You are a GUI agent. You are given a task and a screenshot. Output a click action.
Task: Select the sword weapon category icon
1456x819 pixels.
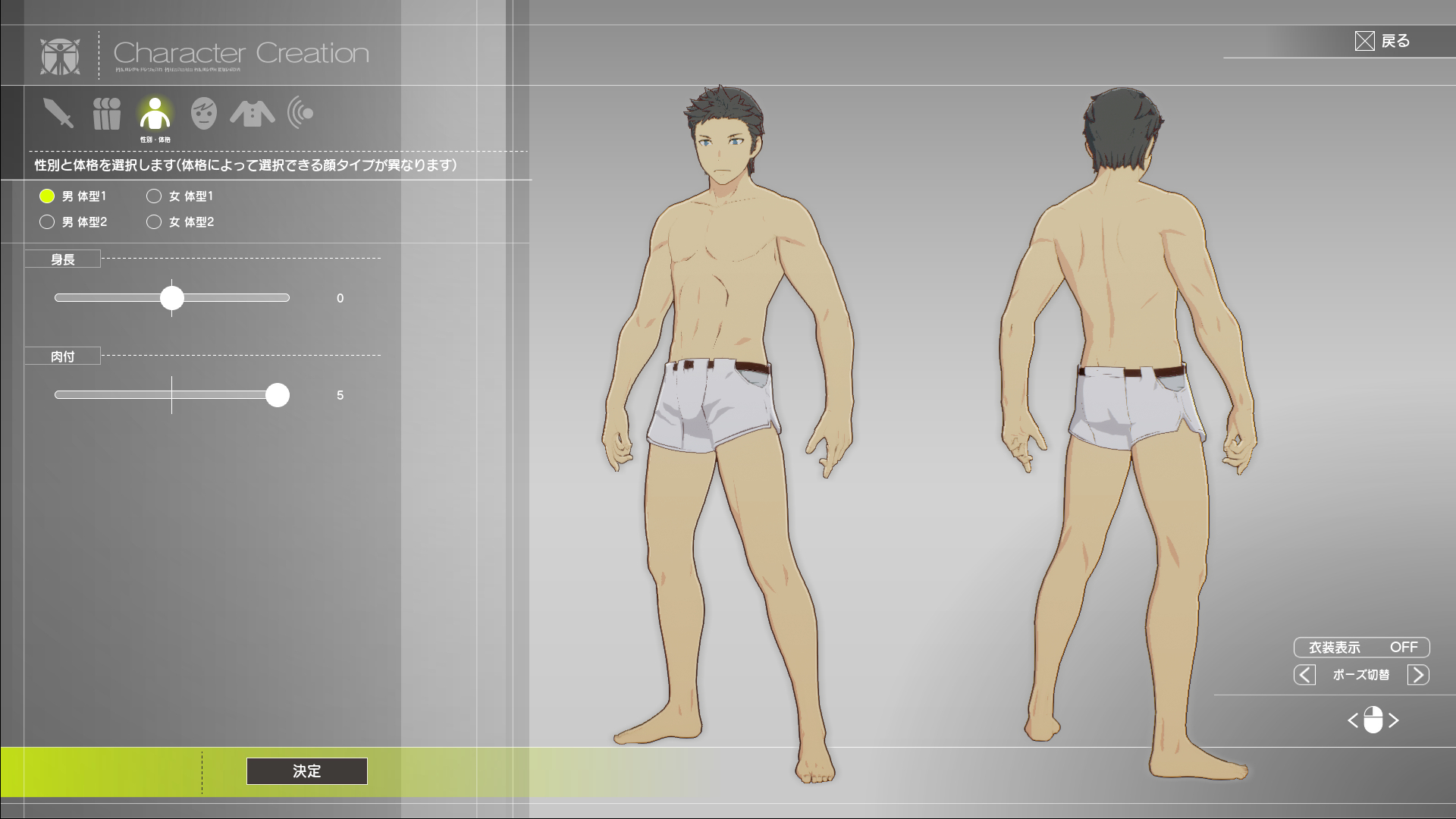(58, 114)
